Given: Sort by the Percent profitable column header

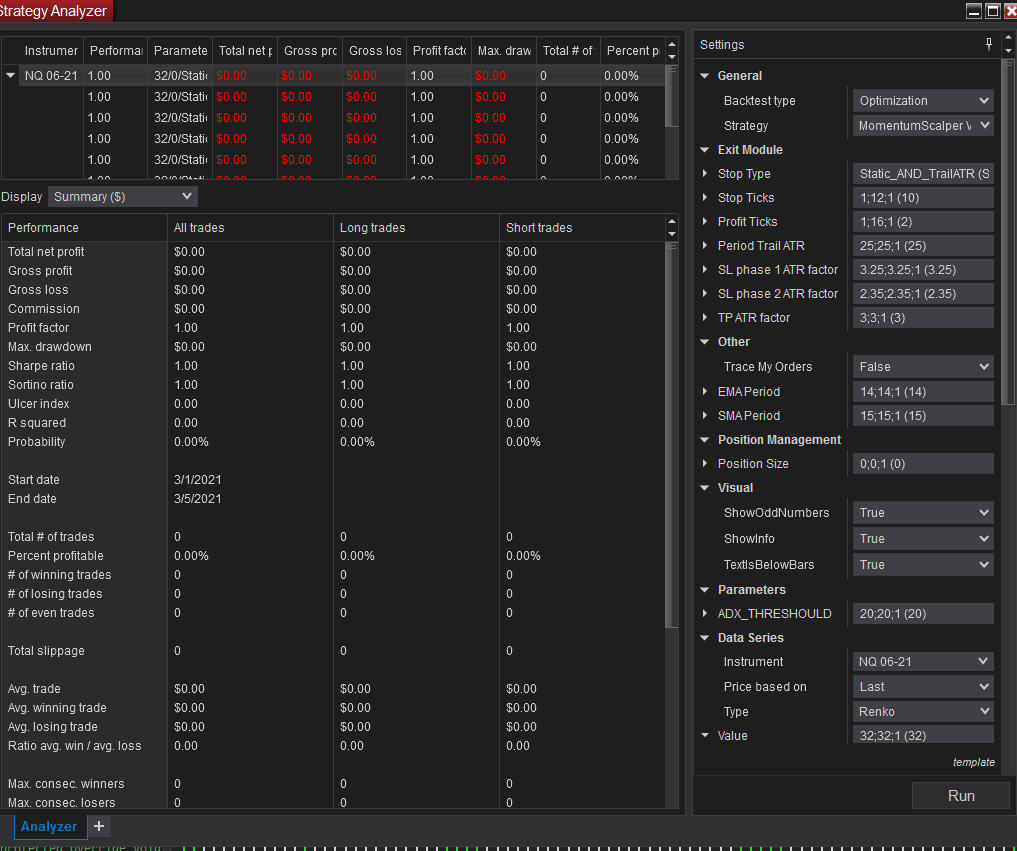Looking at the screenshot, I should [x=632, y=51].
